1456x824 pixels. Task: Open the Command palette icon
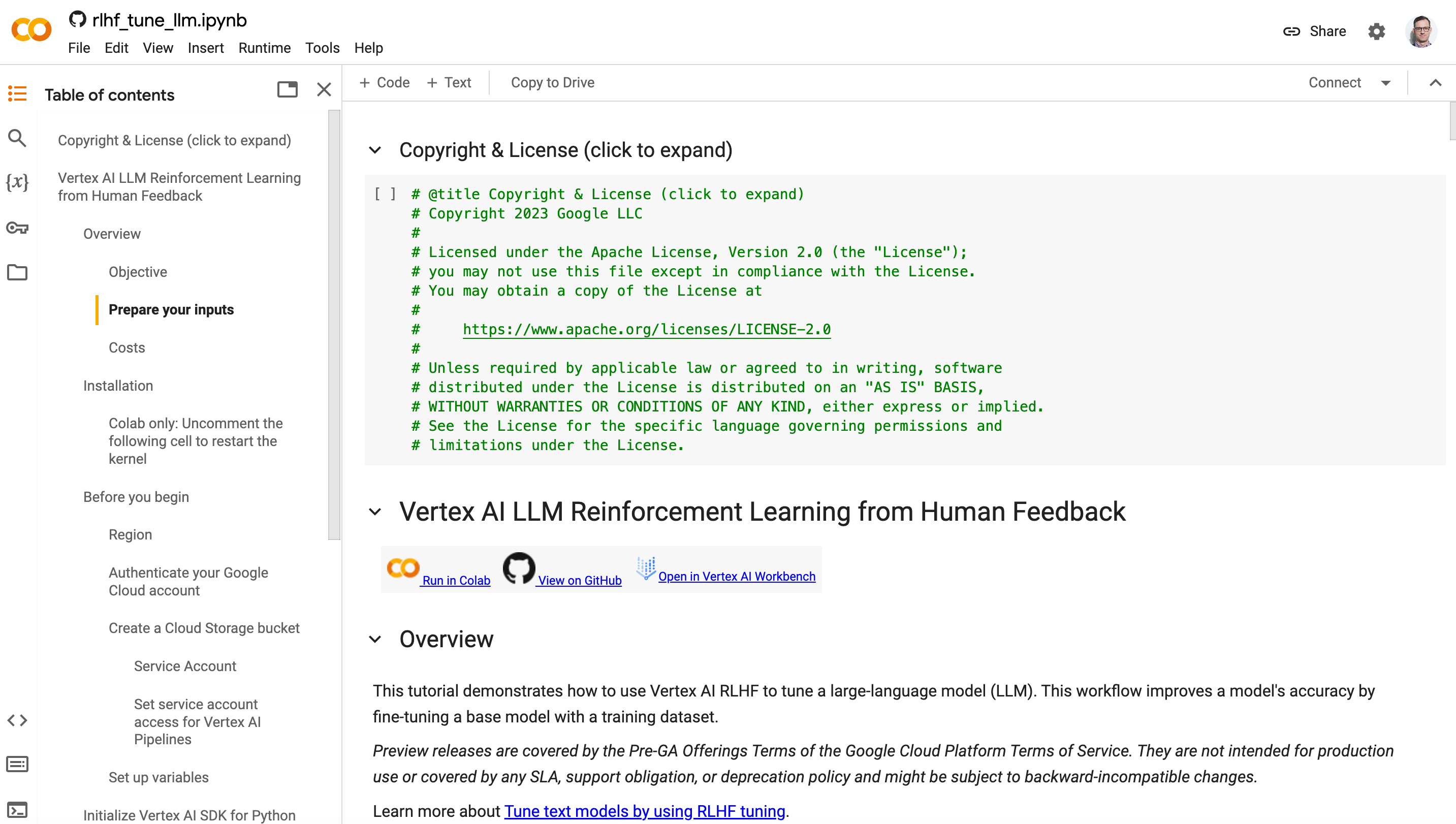click(17, 765)
